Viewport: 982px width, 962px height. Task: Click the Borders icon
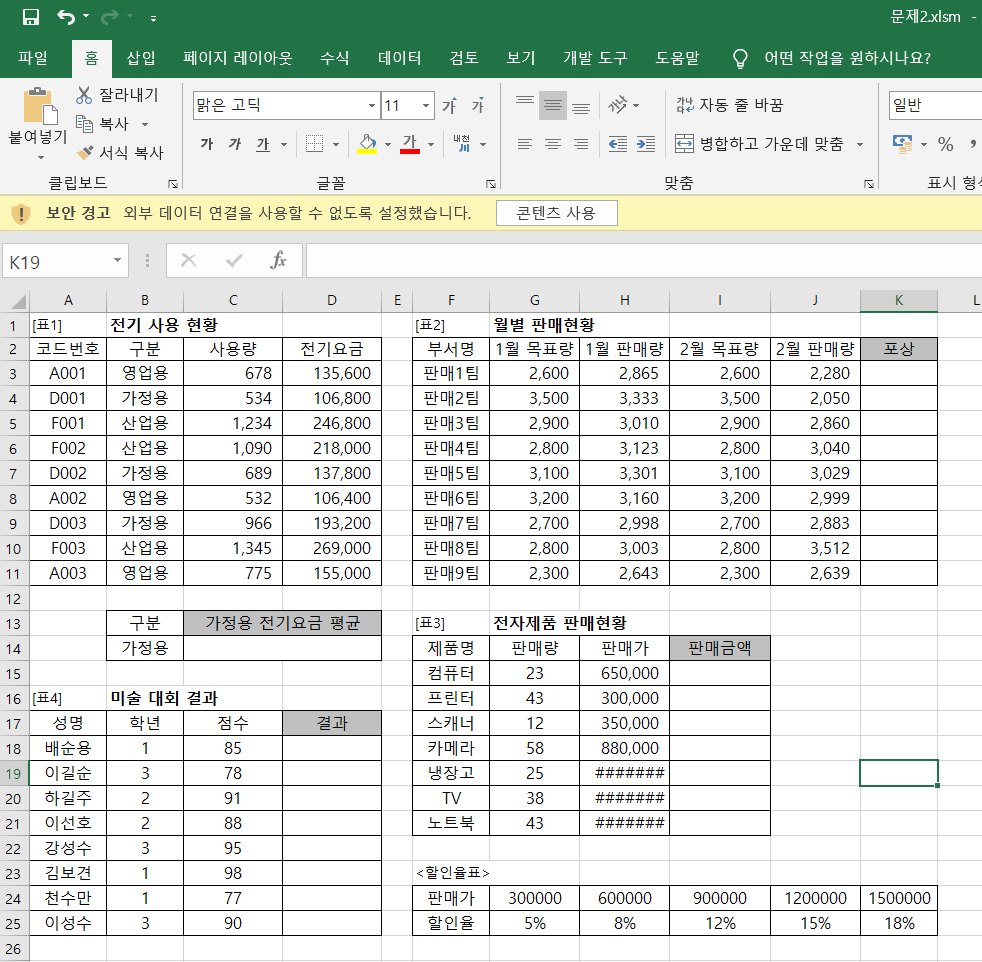pyautogui.click(x=314, y=144)
